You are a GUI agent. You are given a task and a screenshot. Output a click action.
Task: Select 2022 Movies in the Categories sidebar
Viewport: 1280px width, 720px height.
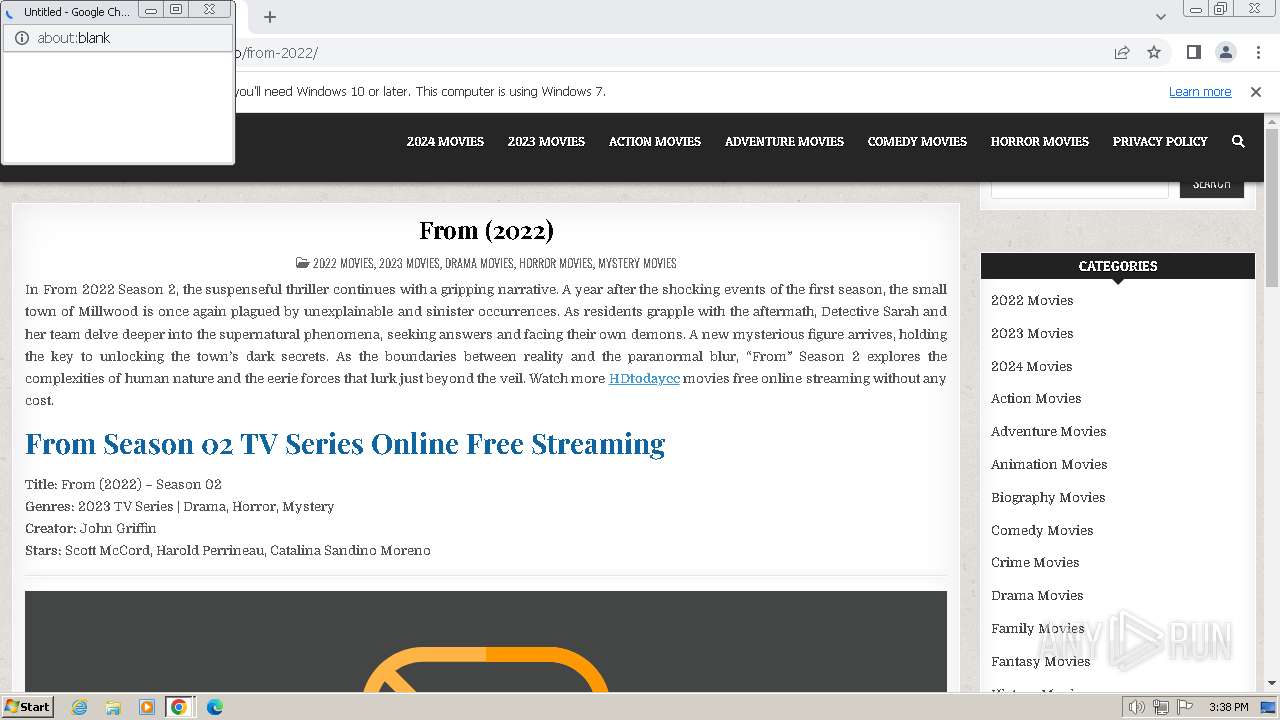click(1032, 301)
